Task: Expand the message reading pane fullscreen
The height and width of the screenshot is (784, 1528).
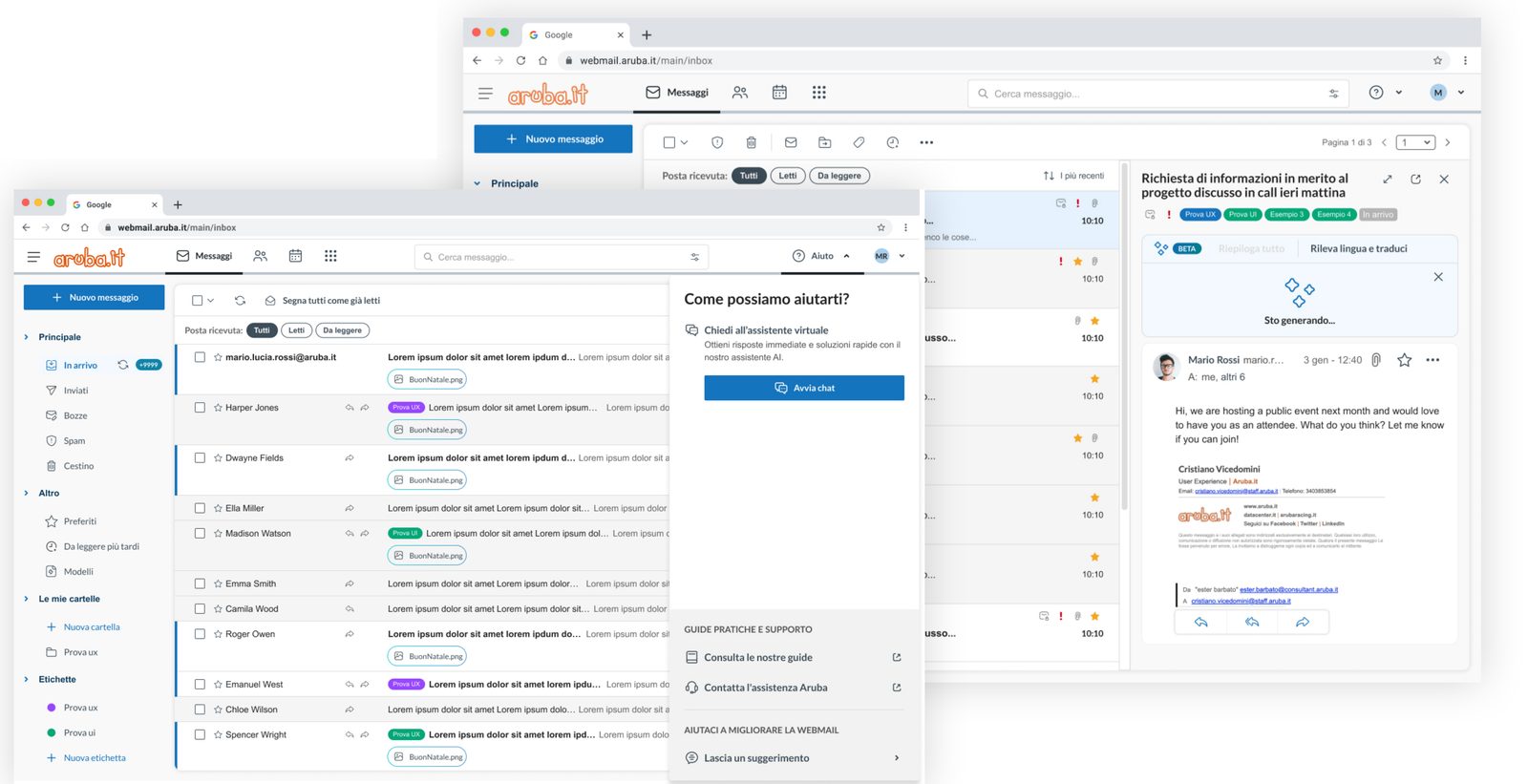Action: [x=1388, y=180]
